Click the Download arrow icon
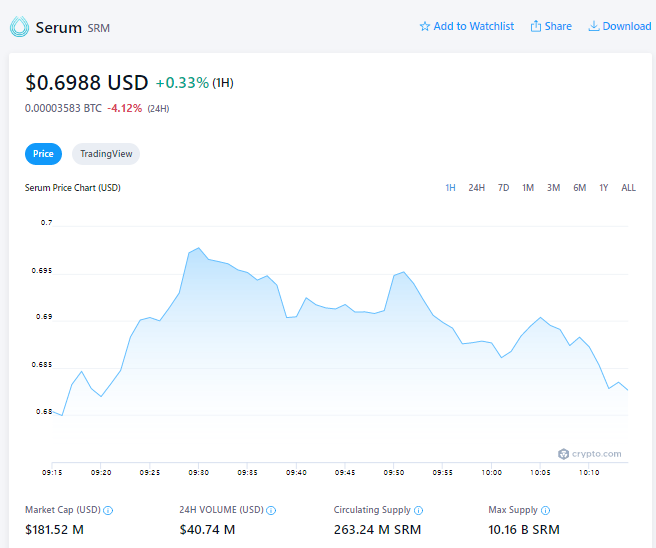This screenshot has width=656, height=548. 594,26
